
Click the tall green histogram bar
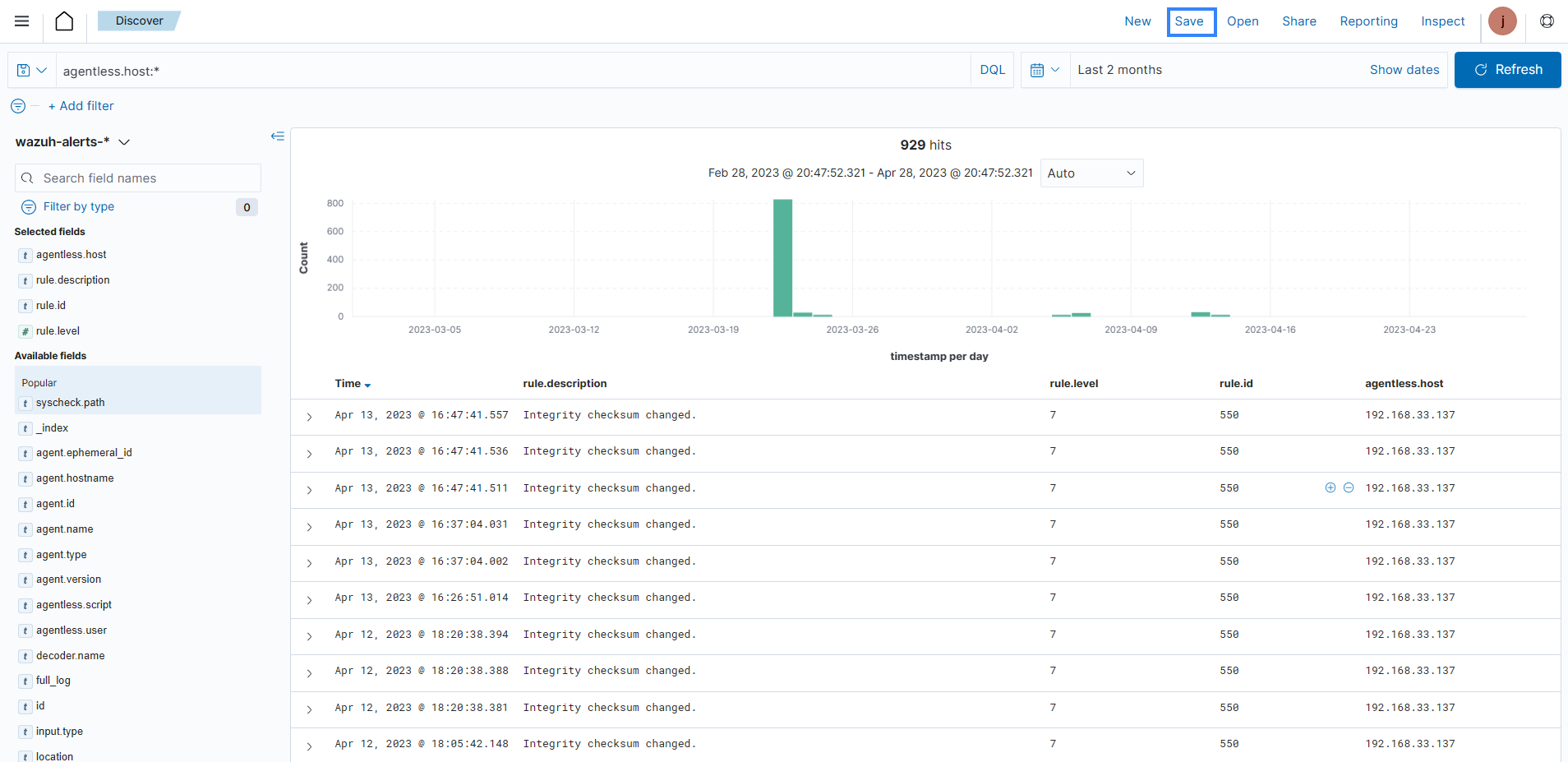click(x=782, y=258)
